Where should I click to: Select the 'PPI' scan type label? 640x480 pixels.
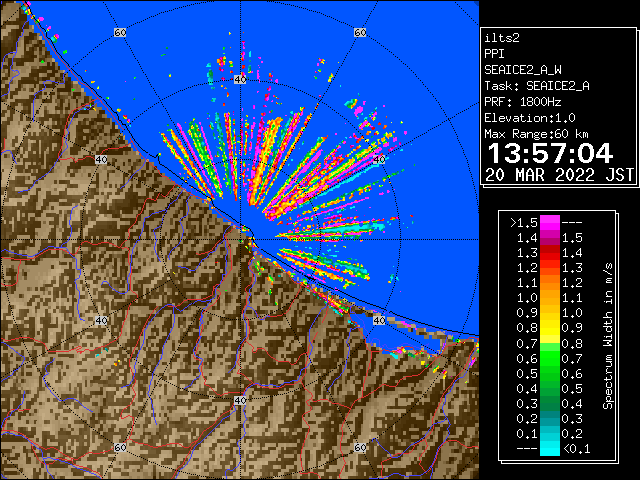(x=494, y=54)
